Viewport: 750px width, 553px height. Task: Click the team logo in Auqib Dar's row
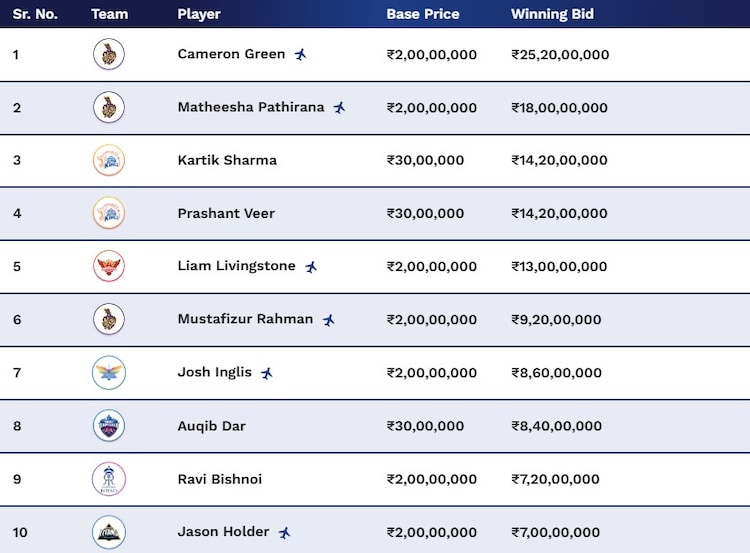click(109, 426)
